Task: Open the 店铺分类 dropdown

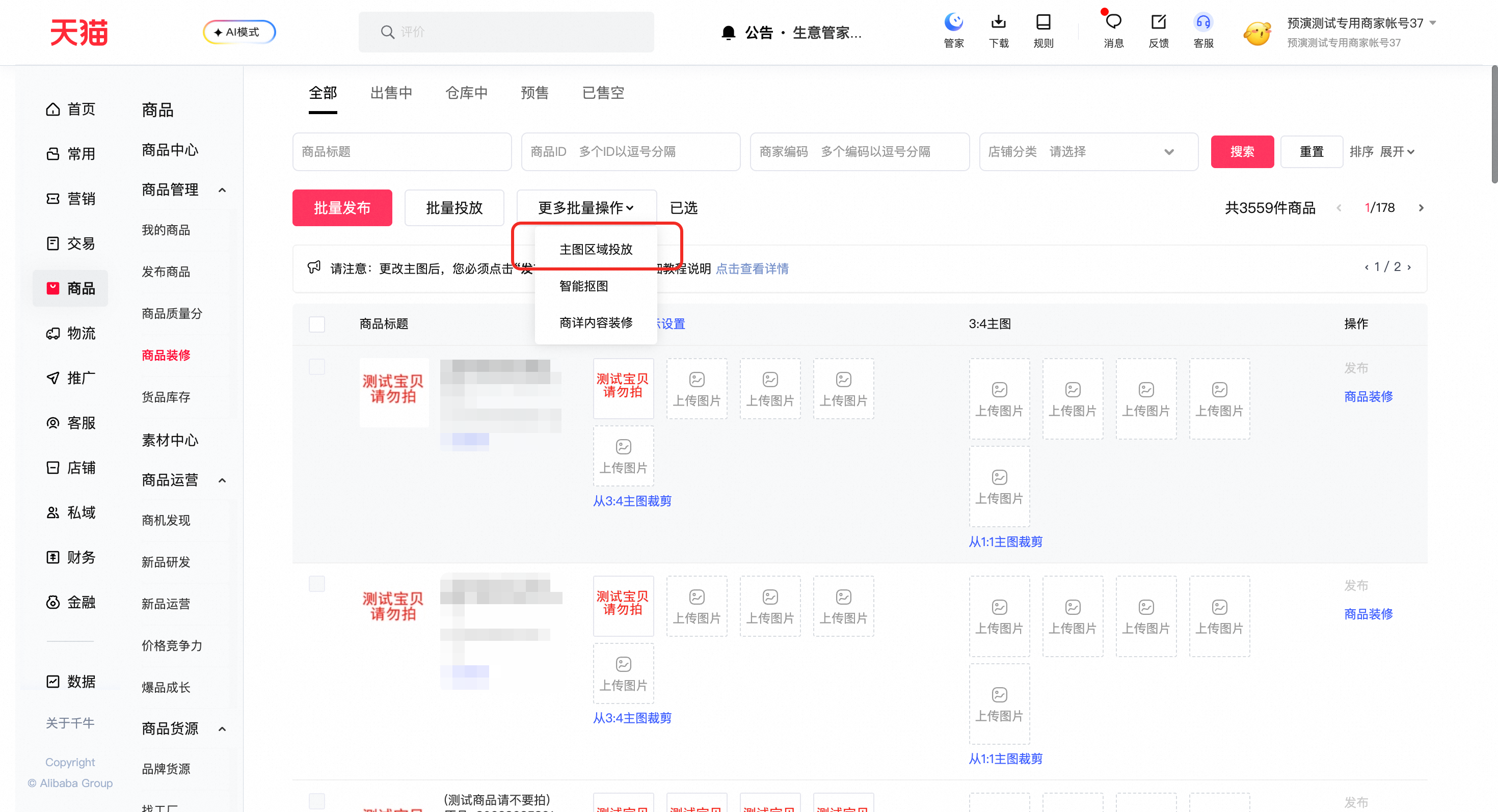Action: [x=1089, y=152]
